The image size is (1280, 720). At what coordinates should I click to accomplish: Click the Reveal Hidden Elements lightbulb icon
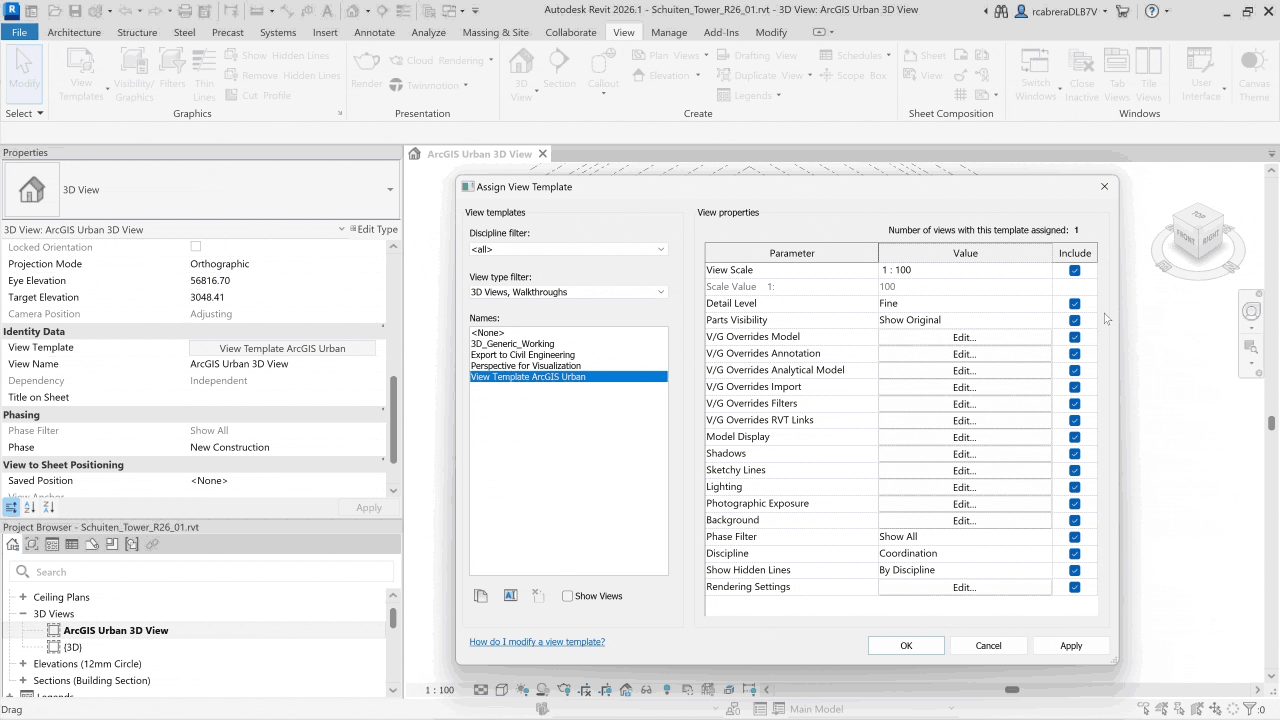(x=667, y=690)
